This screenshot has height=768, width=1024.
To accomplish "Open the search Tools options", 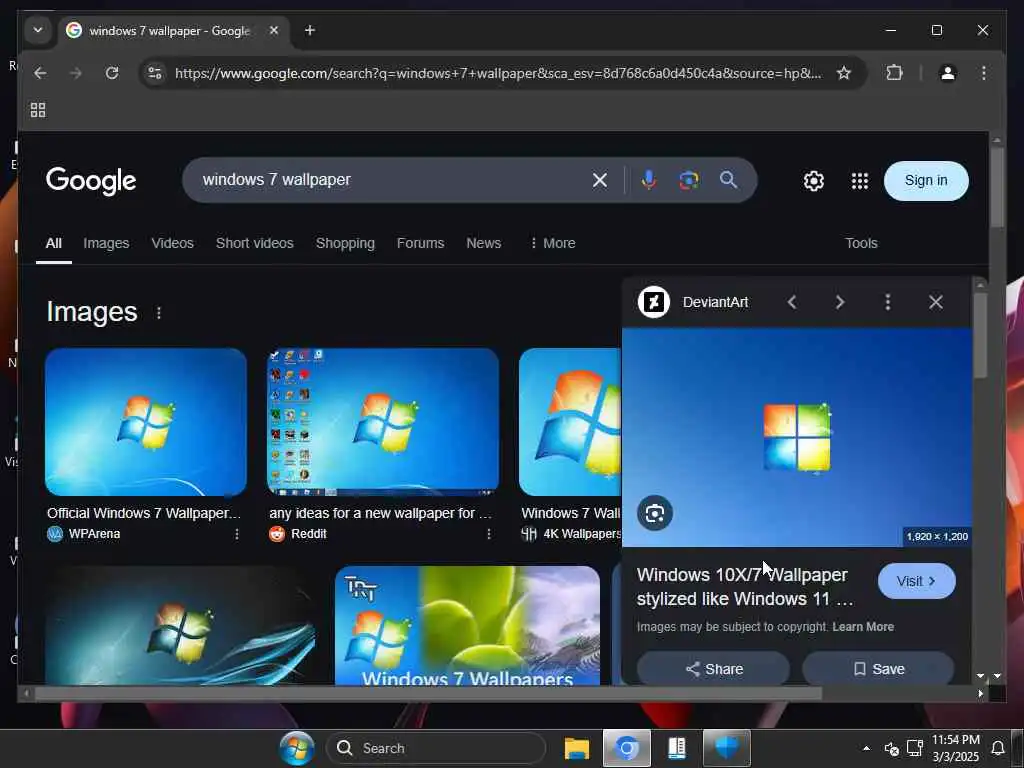I will click(861, 243).
